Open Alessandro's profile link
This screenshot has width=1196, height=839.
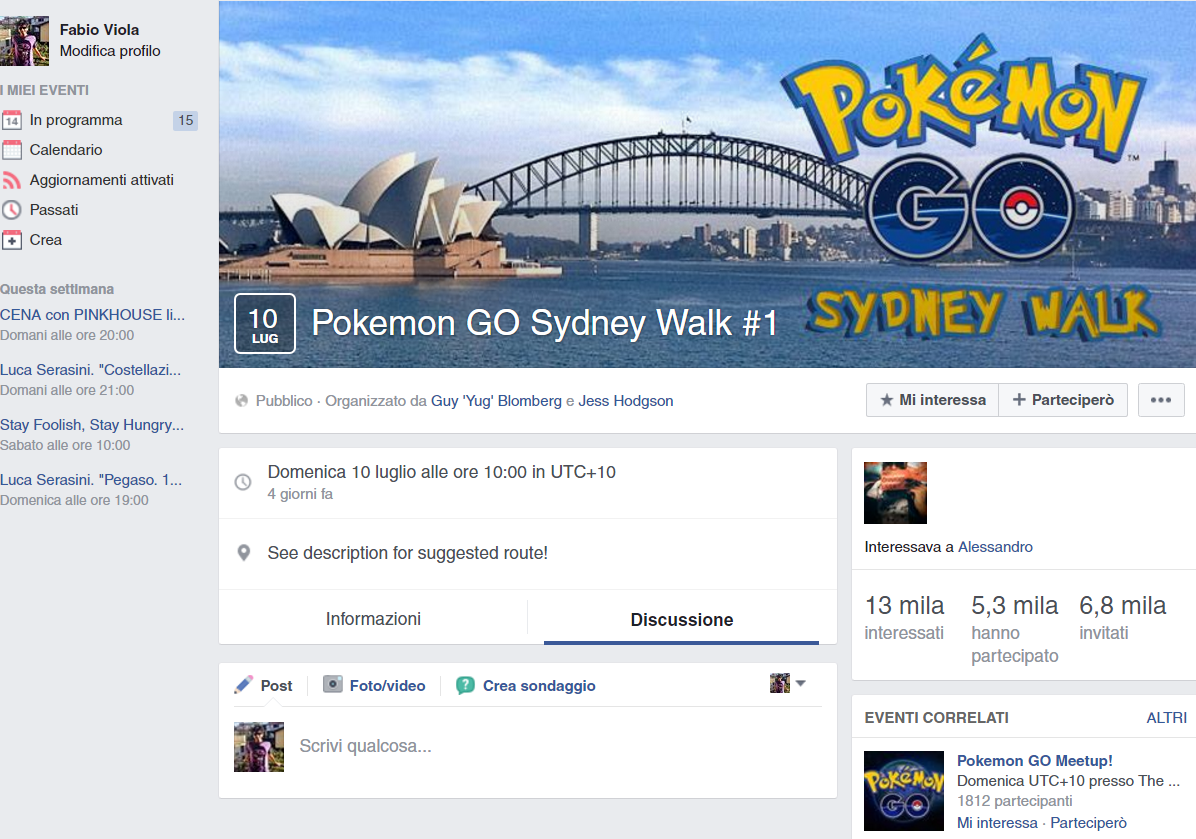(995, 547)
